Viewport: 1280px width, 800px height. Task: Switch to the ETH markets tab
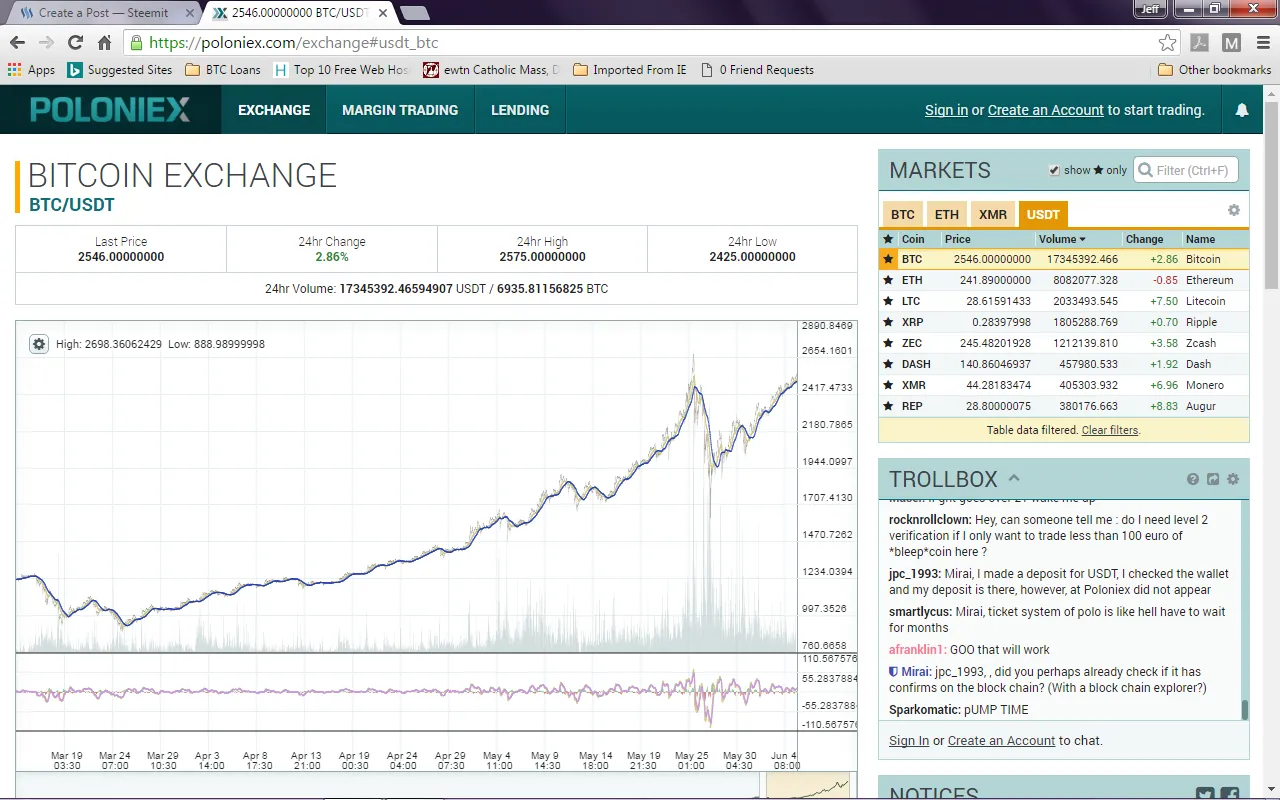click(947, 214)
